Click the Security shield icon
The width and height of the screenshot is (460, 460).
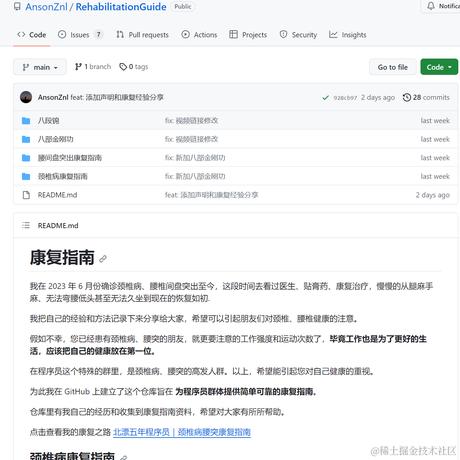tap(283, 34)
